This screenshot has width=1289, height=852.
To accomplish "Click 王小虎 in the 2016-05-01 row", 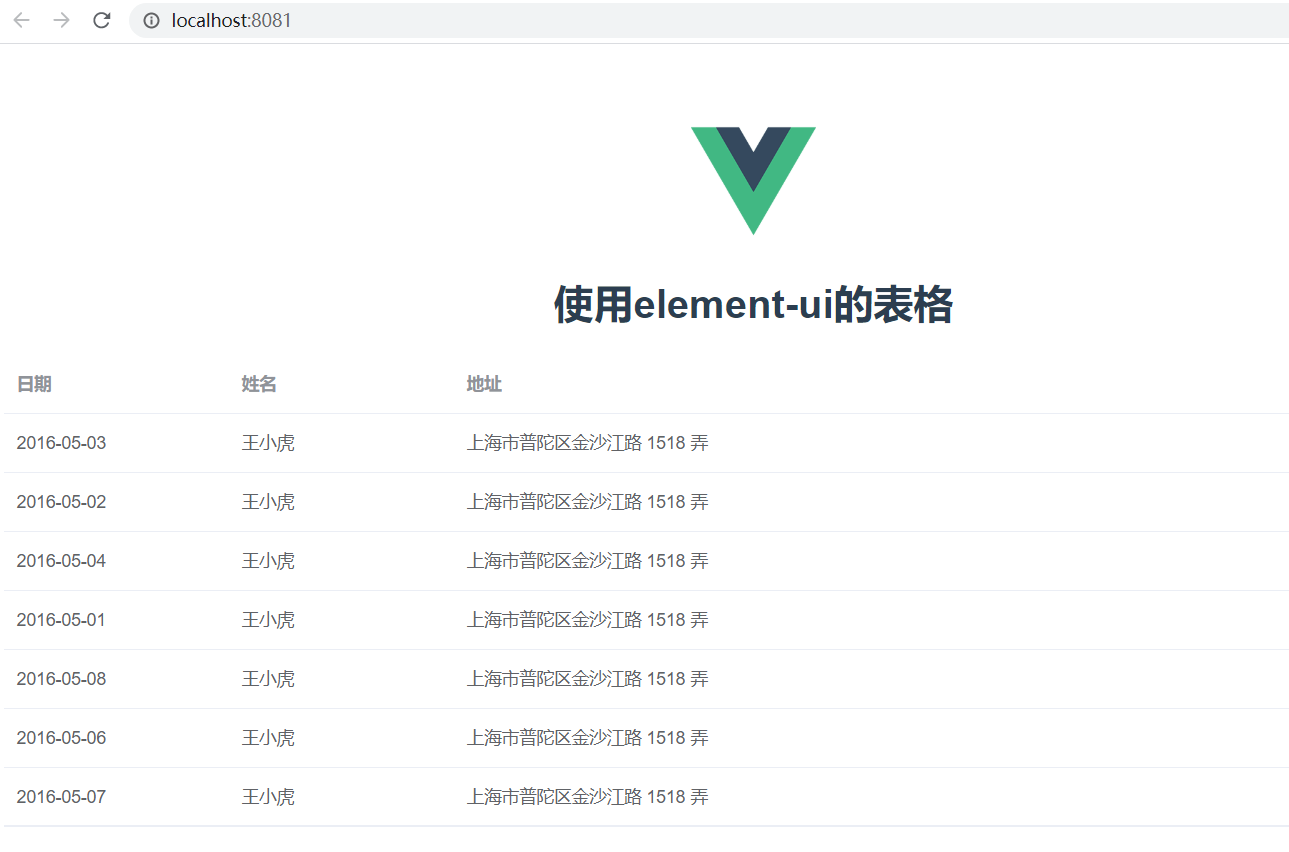I will click(x=268, y=620).
